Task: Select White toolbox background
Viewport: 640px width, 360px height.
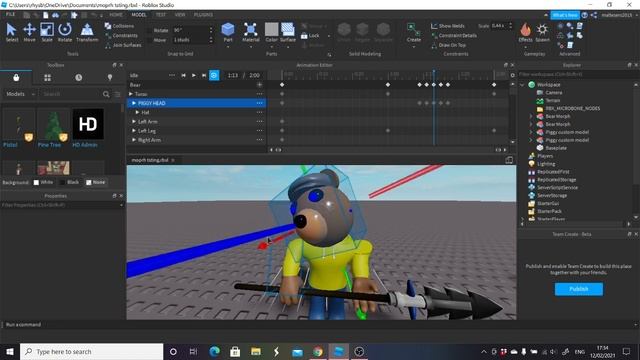Action: tap(43, 182)
